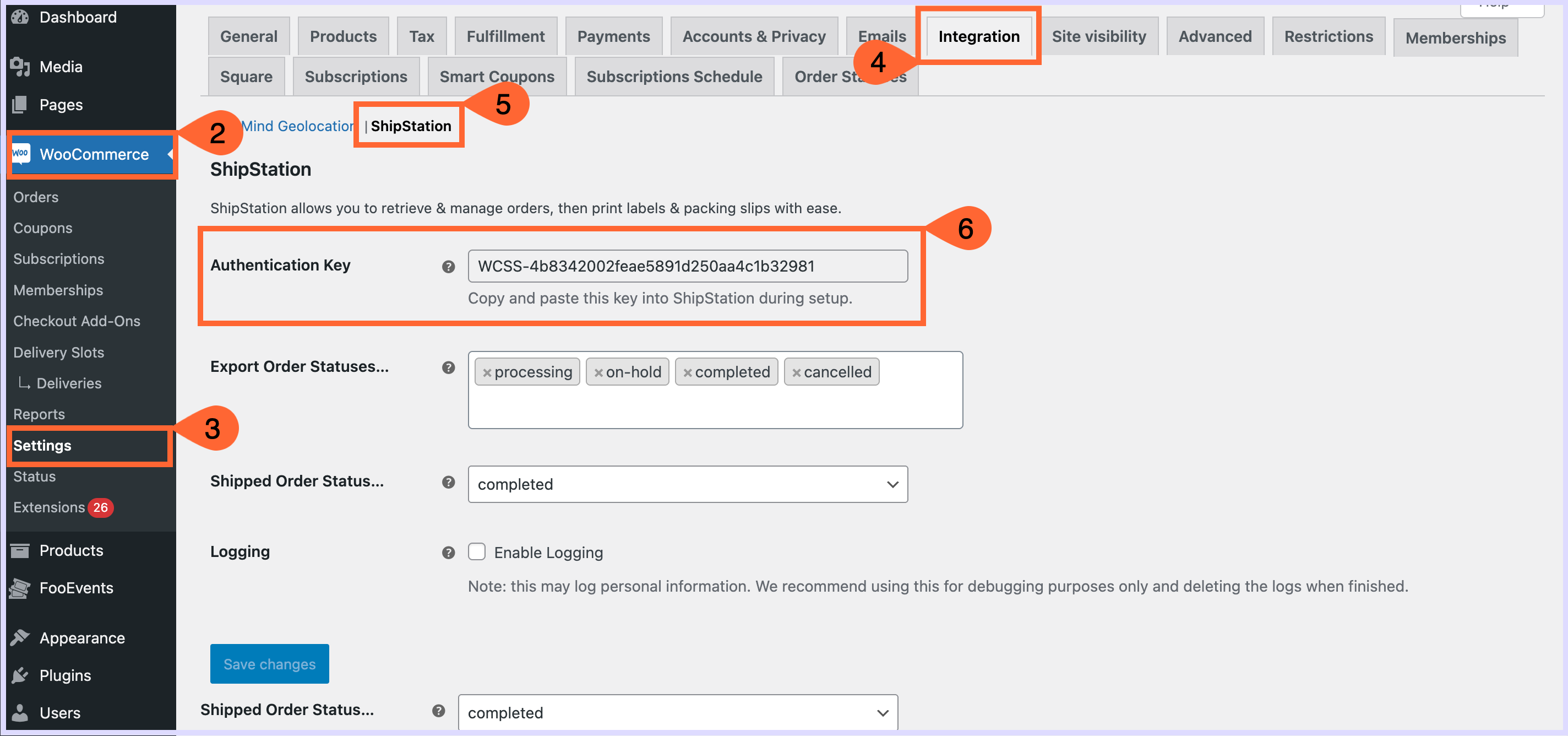Click the Media icon in sidebar
Image resolution: width=1568 pixels, height=736 pixels.
coord(20,67)
